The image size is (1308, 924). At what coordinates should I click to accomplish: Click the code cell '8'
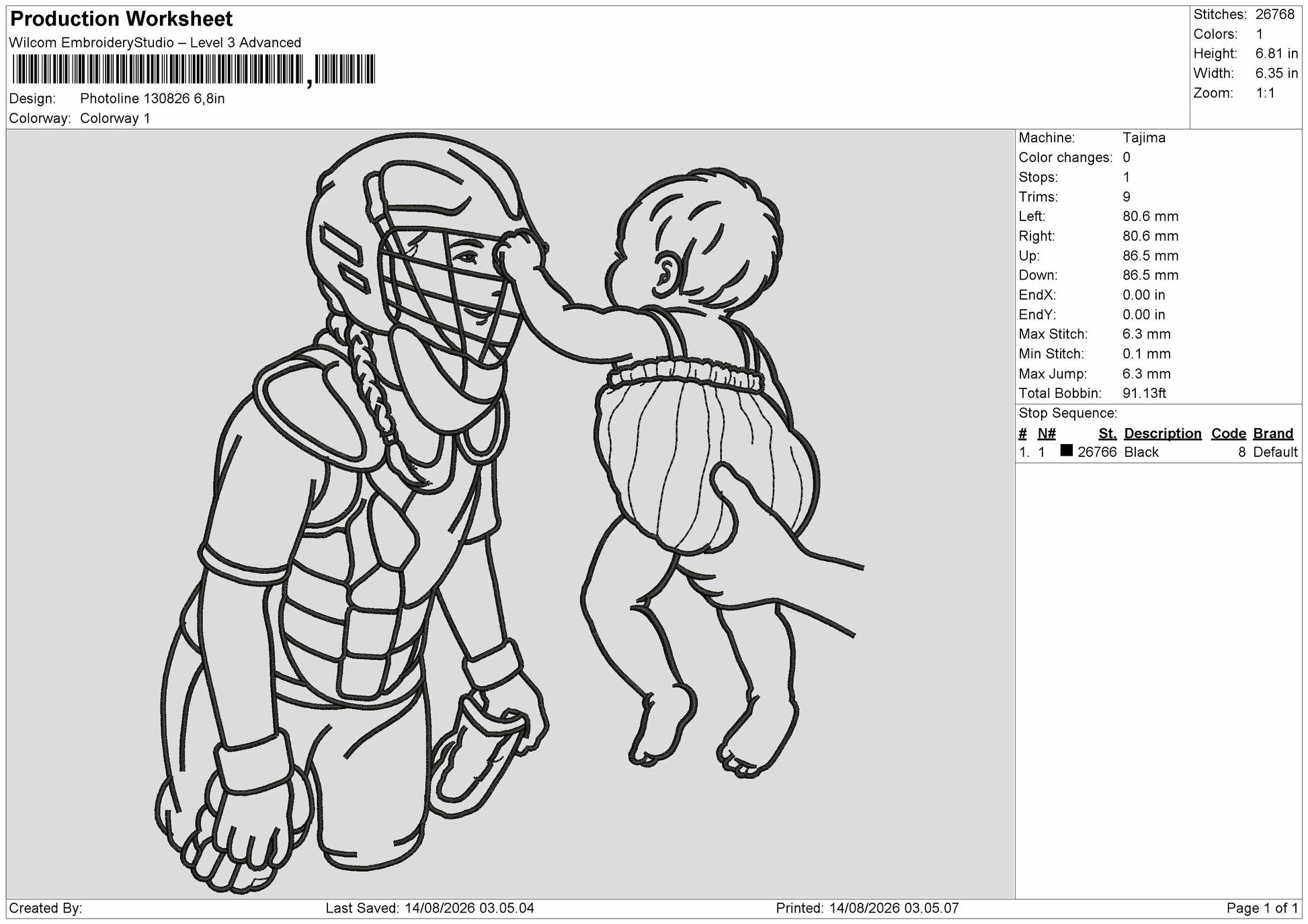(x=1242, y=452)
